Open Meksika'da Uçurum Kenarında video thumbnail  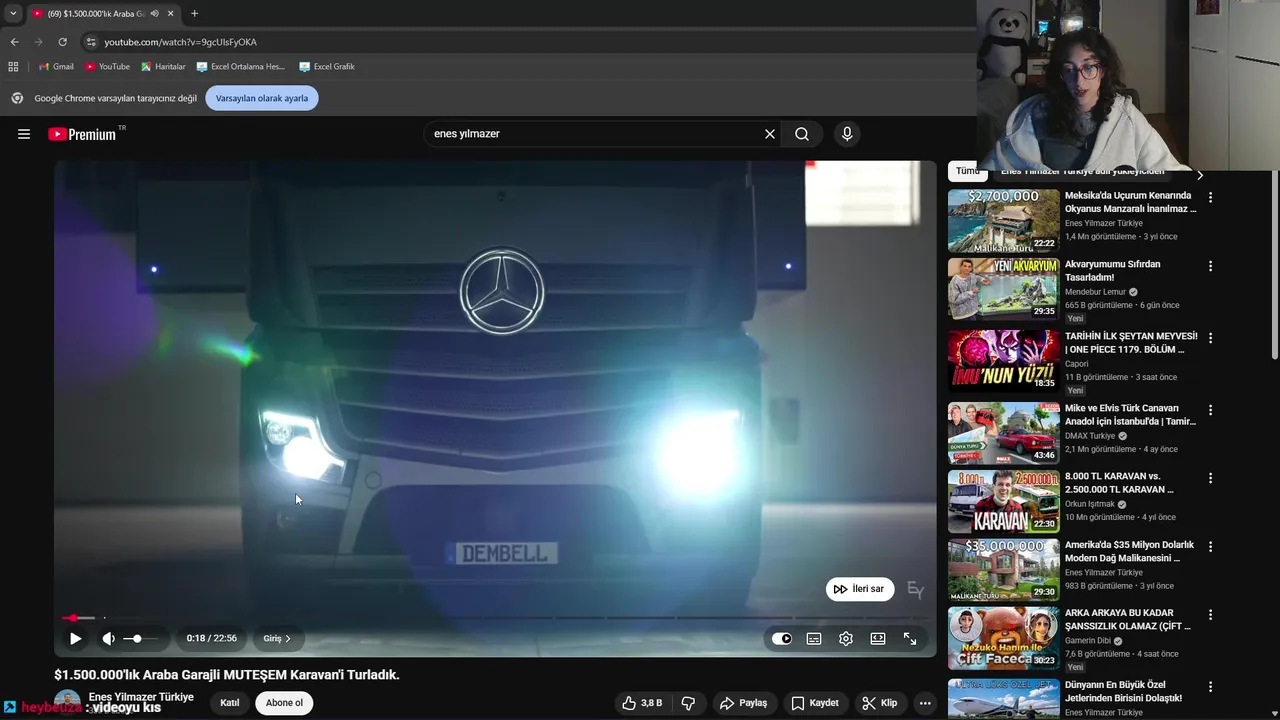1003,221
